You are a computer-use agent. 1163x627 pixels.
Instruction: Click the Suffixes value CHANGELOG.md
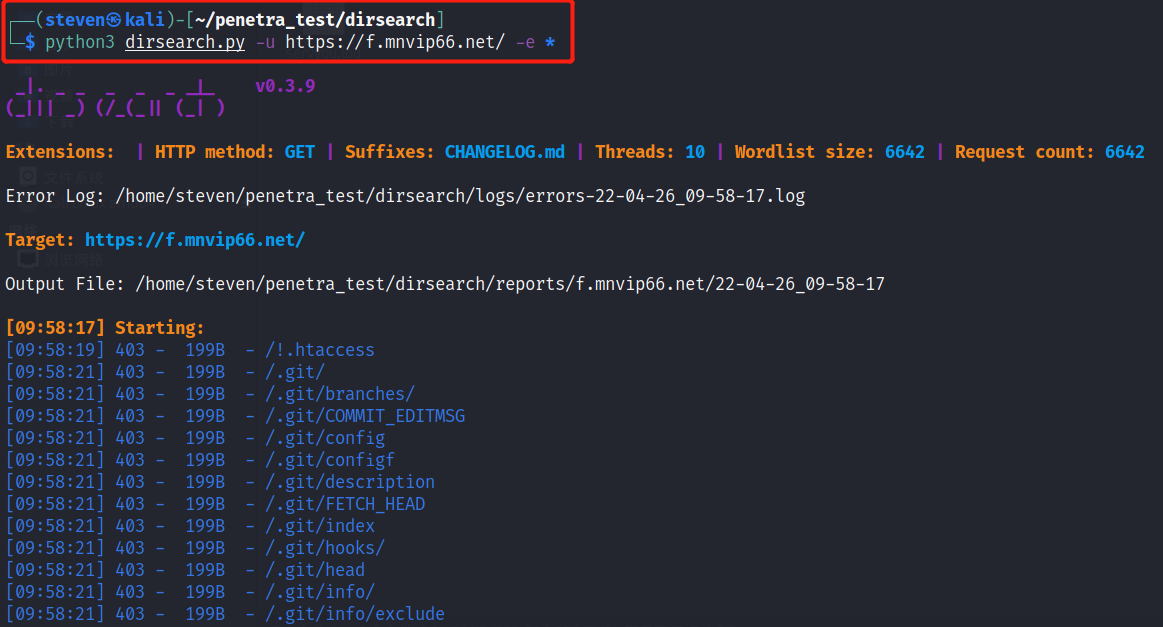[504, 152]
